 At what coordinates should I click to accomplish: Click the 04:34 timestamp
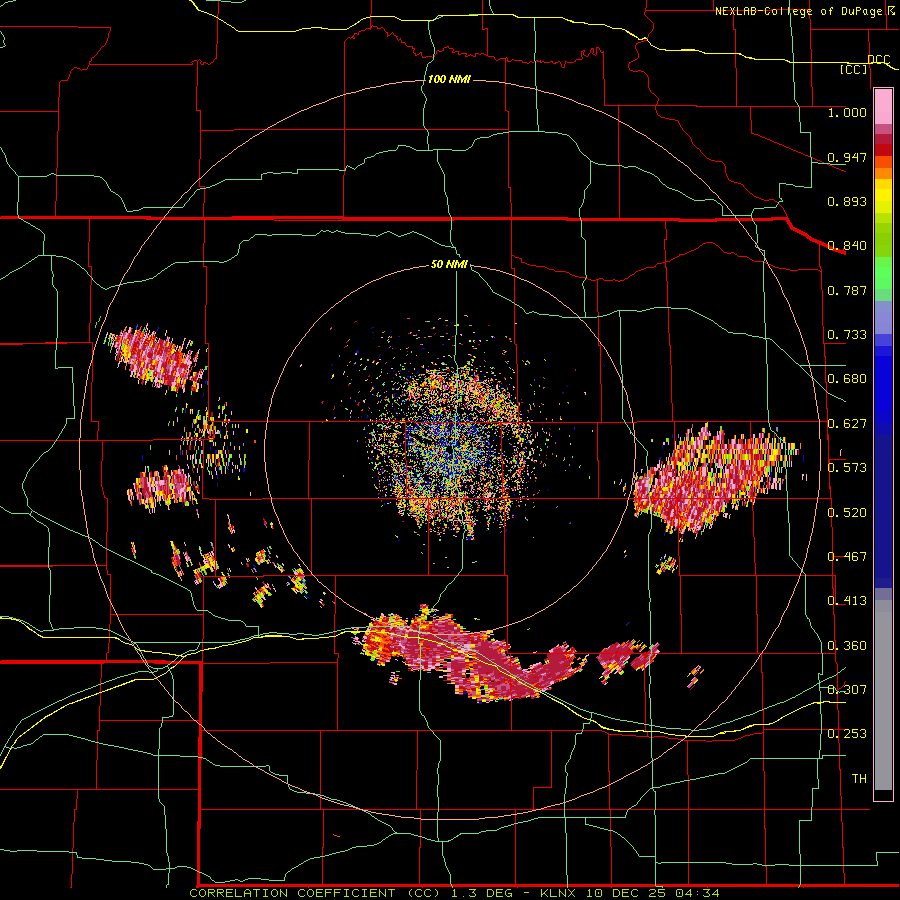tap(697, 893)
